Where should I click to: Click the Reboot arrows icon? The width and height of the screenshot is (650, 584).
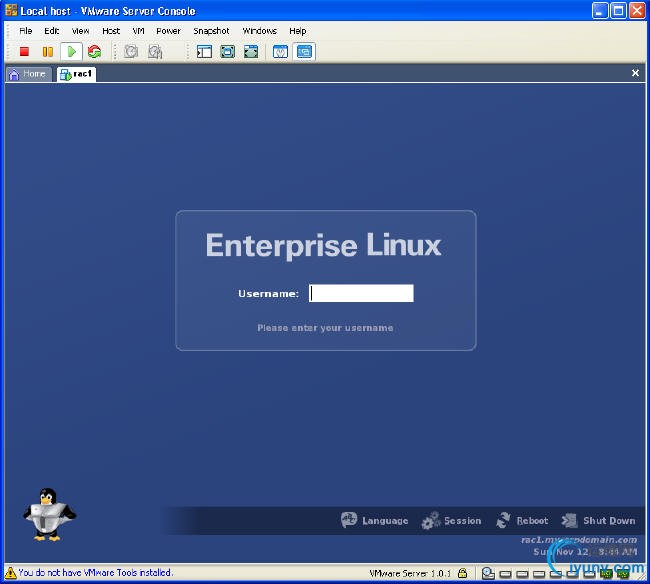503,520
